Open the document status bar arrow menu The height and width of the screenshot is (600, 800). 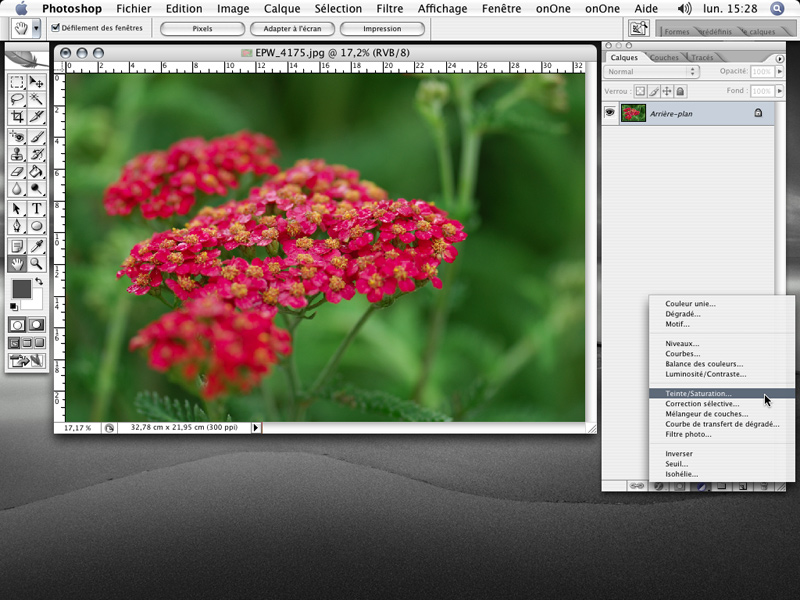pos(256,428)
